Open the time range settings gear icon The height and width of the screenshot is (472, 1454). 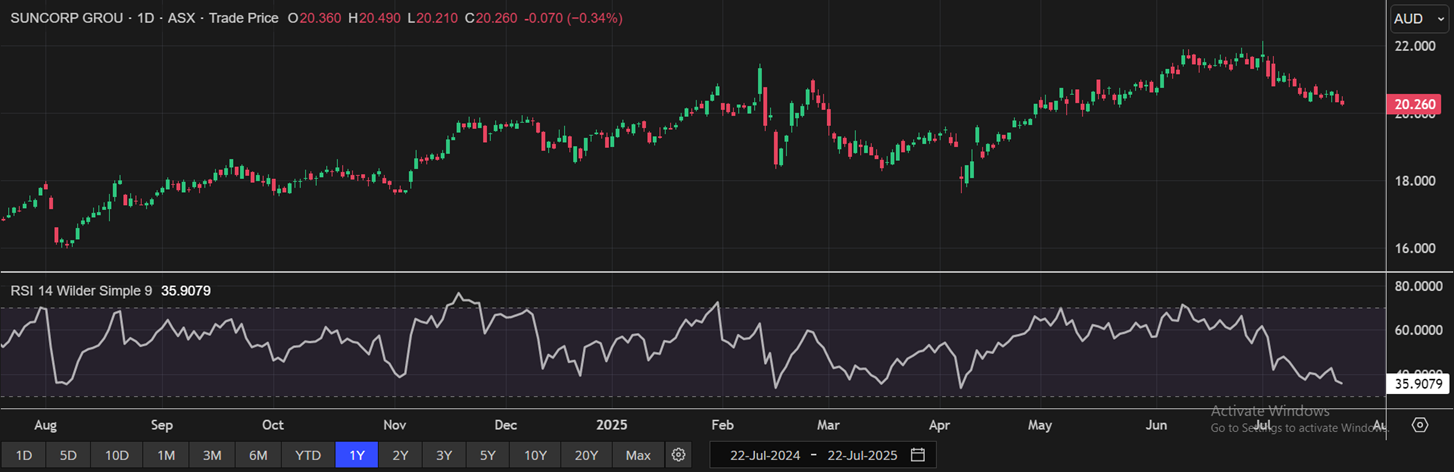click(x=679, y=455)
